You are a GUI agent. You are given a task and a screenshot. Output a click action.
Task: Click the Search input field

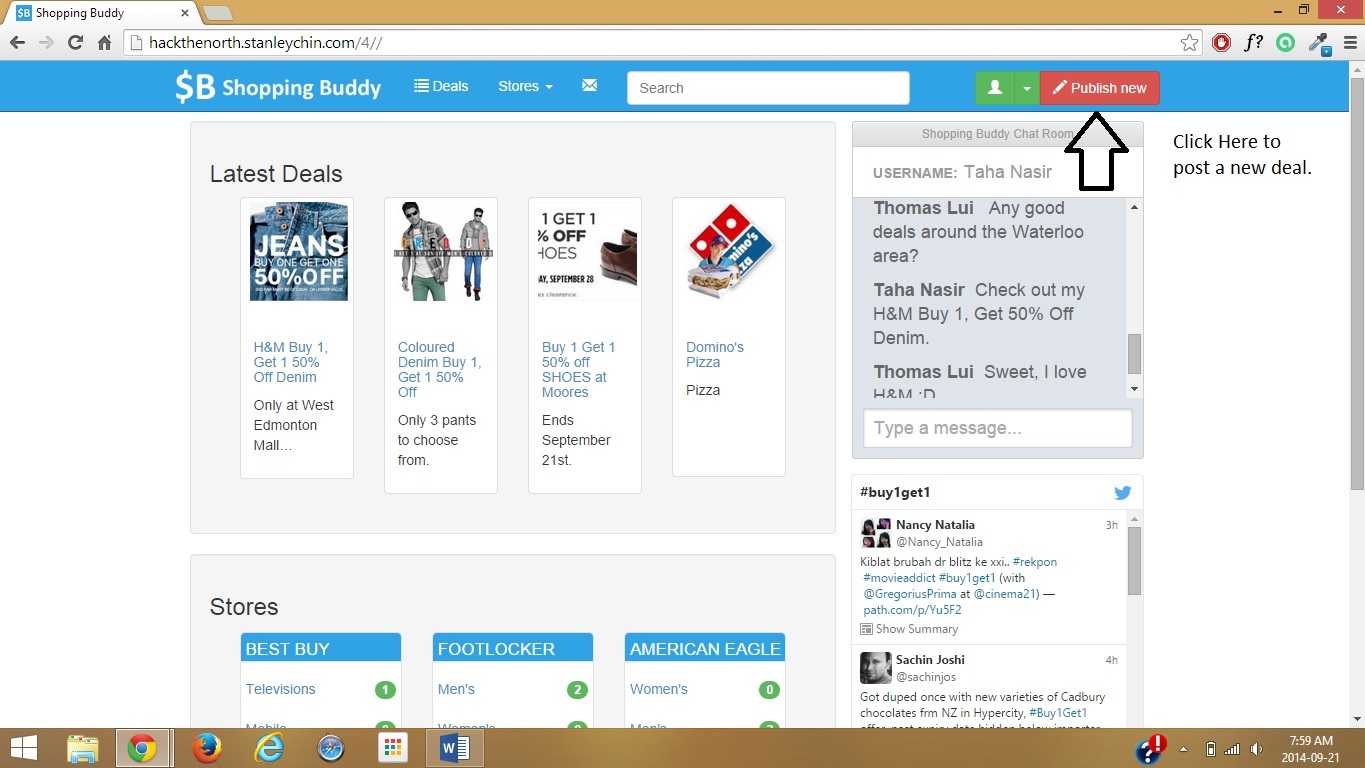pyautogui.click(x=768, y=88)
